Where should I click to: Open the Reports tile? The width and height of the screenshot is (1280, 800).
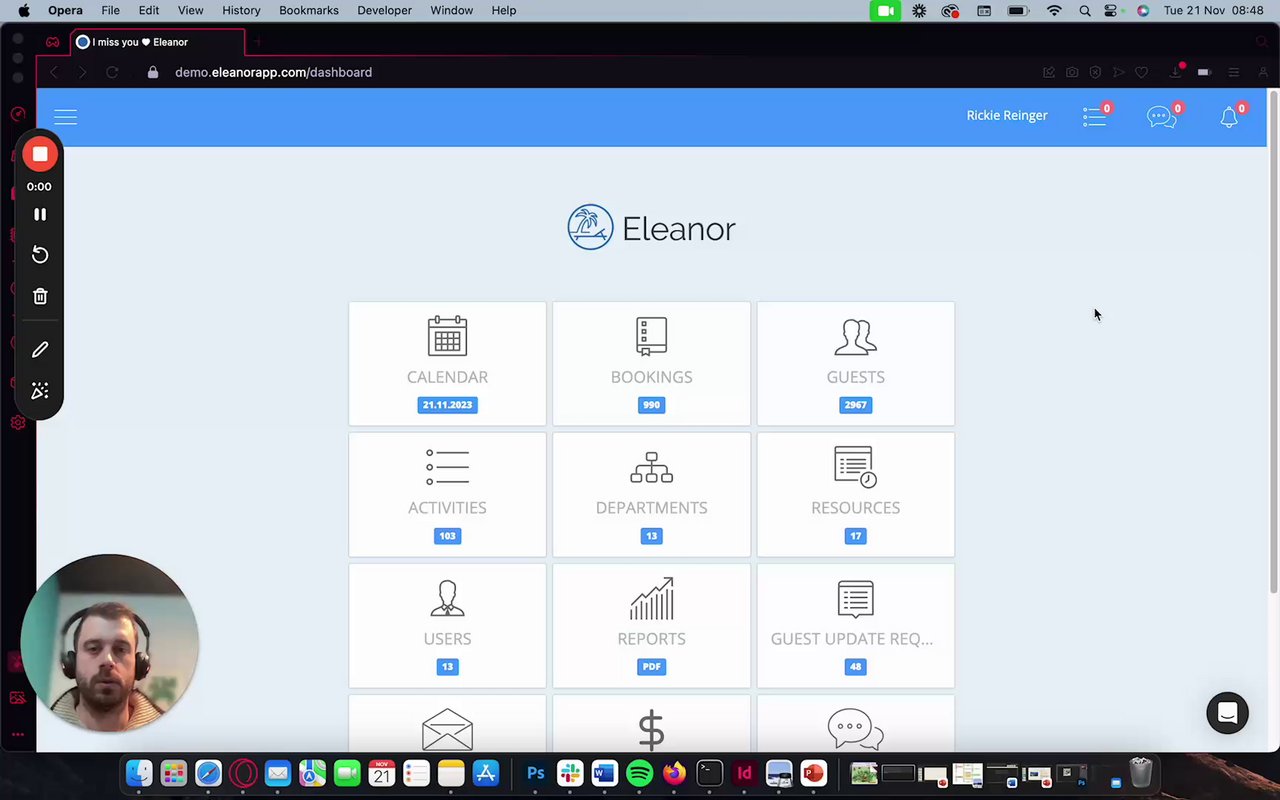[651, 626]
